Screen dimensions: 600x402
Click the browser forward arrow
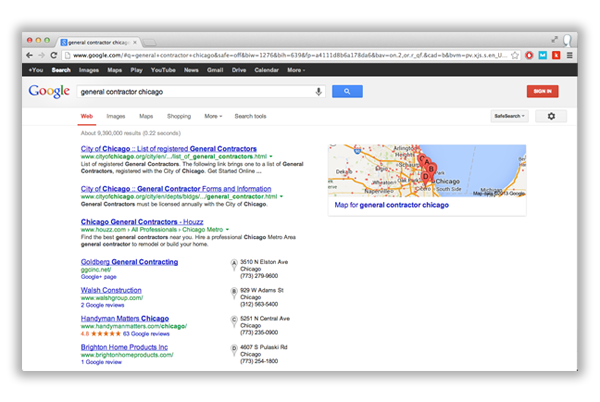point(41,55)
